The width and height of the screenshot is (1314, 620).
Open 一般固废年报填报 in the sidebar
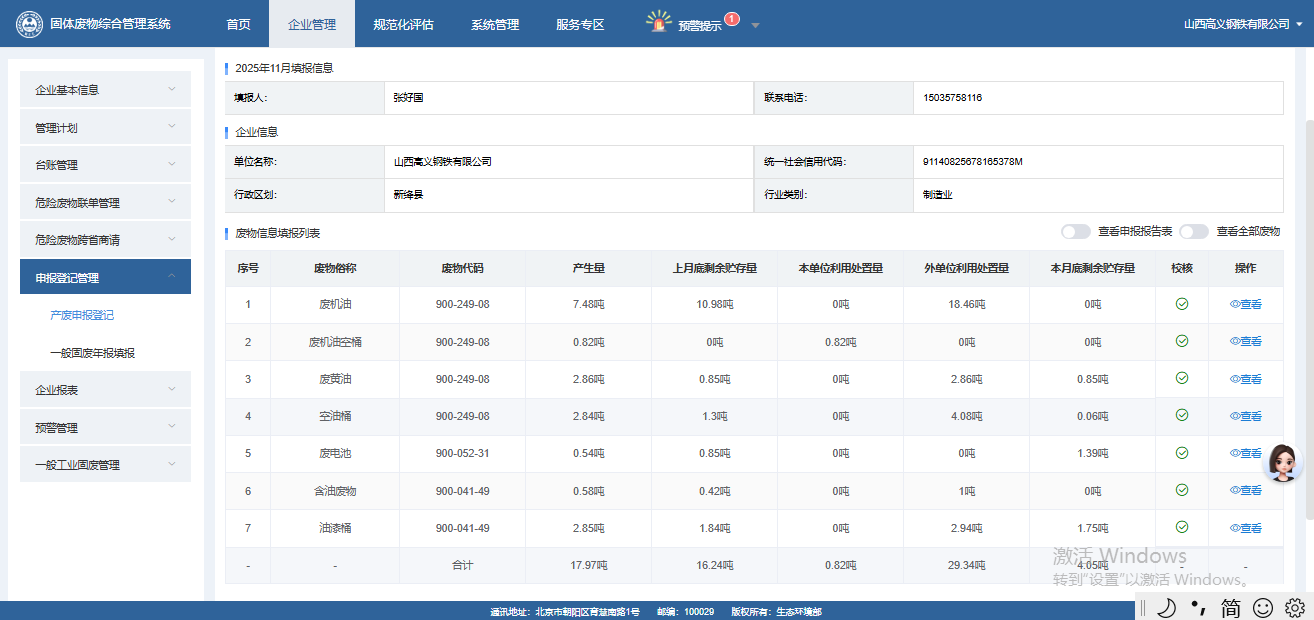tap(92, 353)
